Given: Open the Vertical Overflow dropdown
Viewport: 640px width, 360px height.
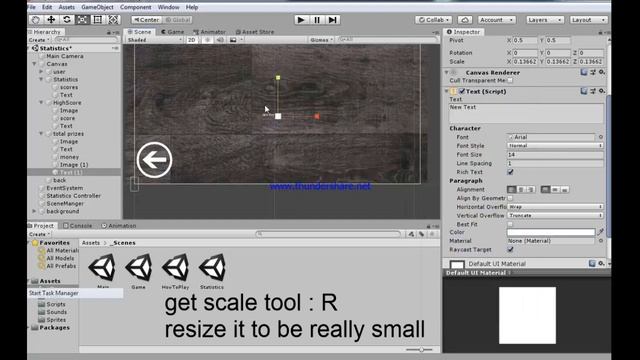Looking at the screenshot, I should click(555, 215).
